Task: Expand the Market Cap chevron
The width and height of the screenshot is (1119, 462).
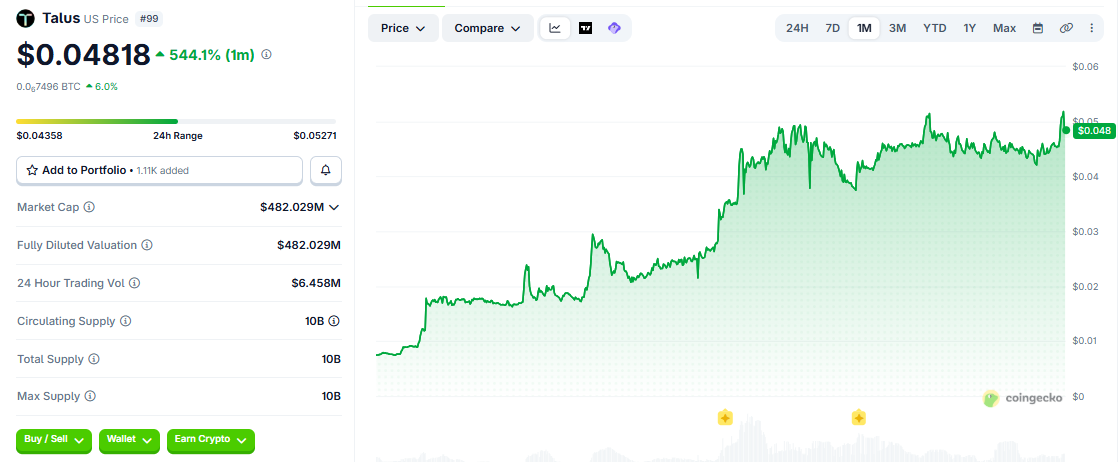Action: pyautogui.click(x=333, y=207)
